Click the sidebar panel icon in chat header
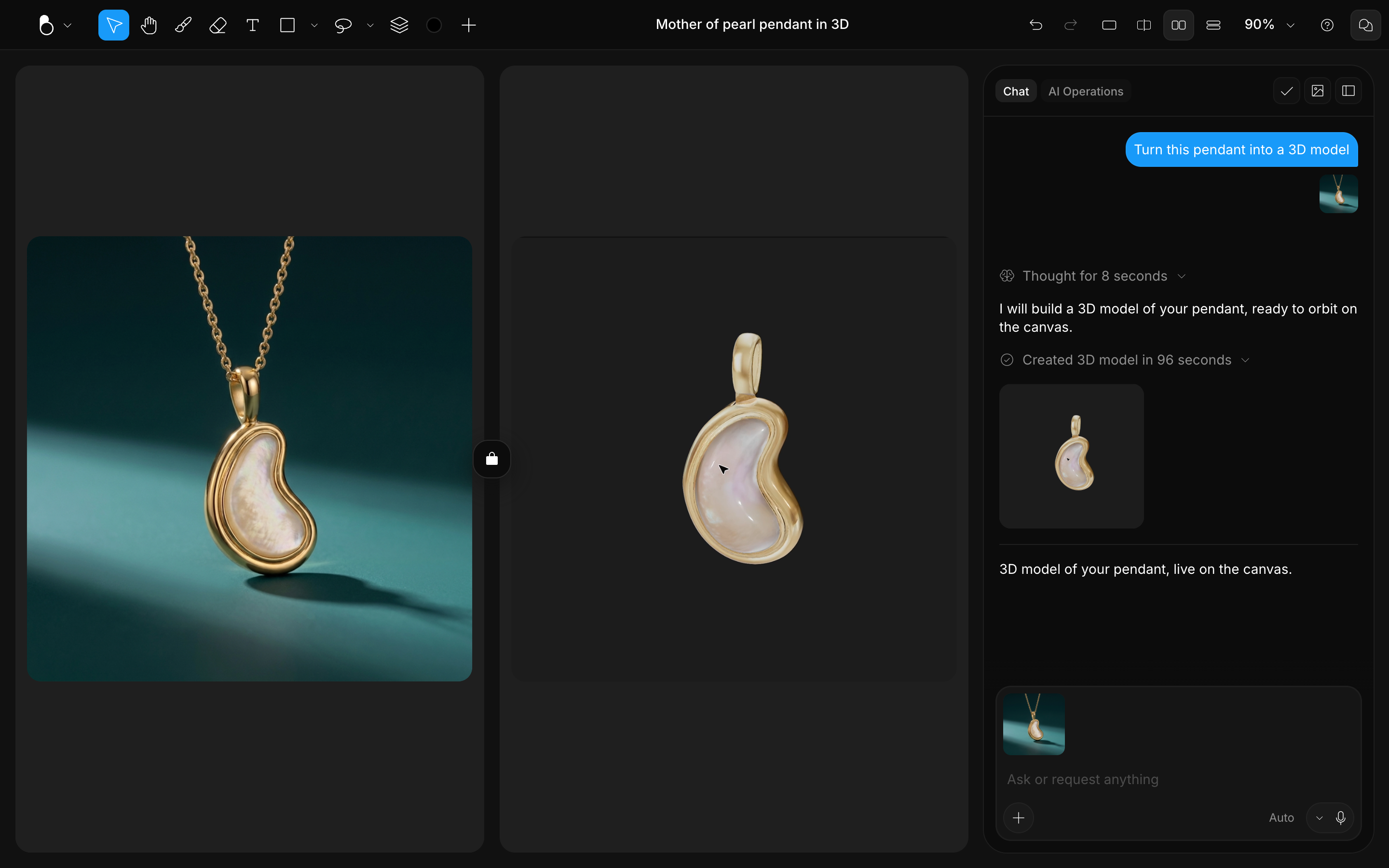Viewport: 1389px width, 868px height. point(1348,91)
